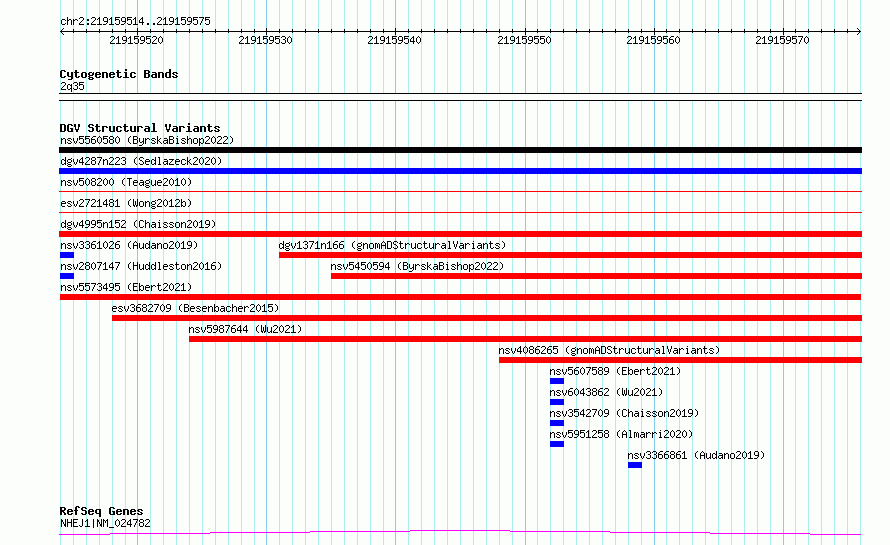Click the Cytogenetic Bands track heading
The image size is (890, 545).
[119, 74]
